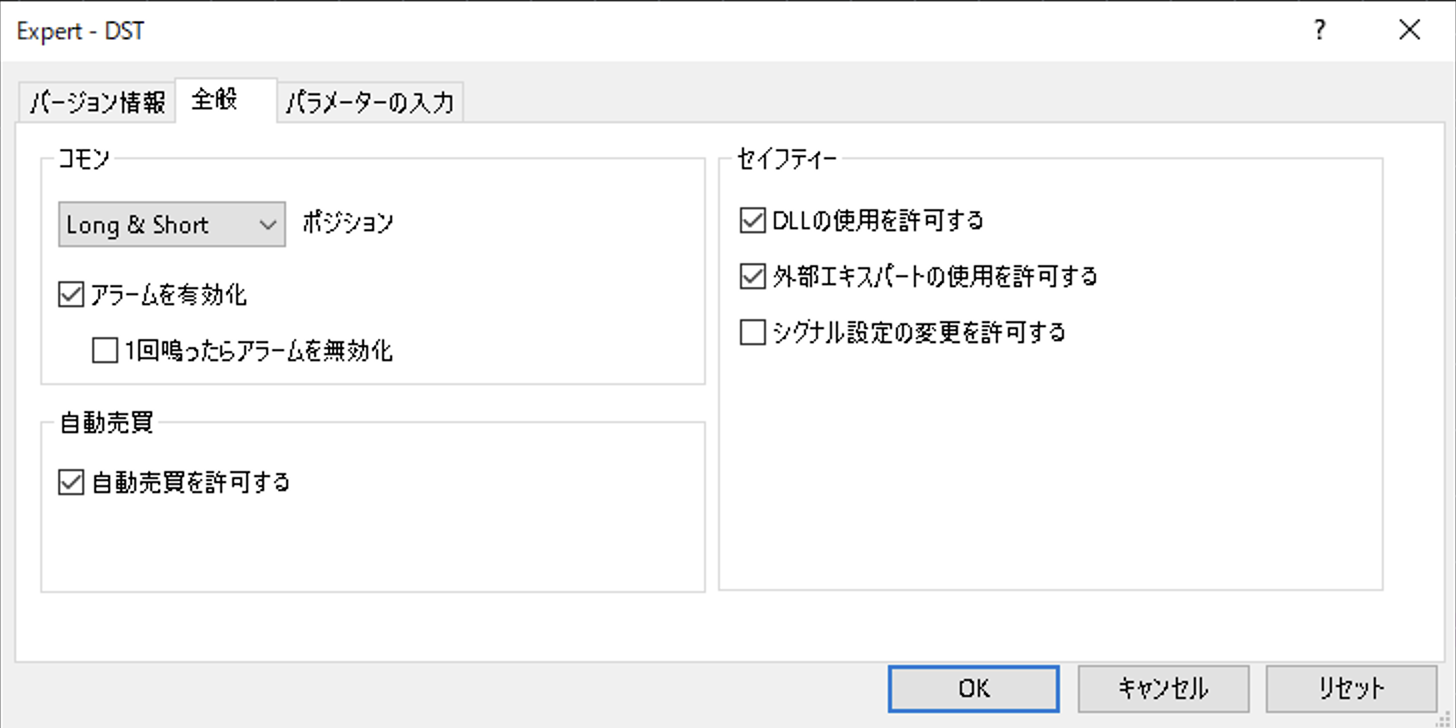
Task: Uncheck 自動売買を許可する checkbox
Action: tap(71, 483)
